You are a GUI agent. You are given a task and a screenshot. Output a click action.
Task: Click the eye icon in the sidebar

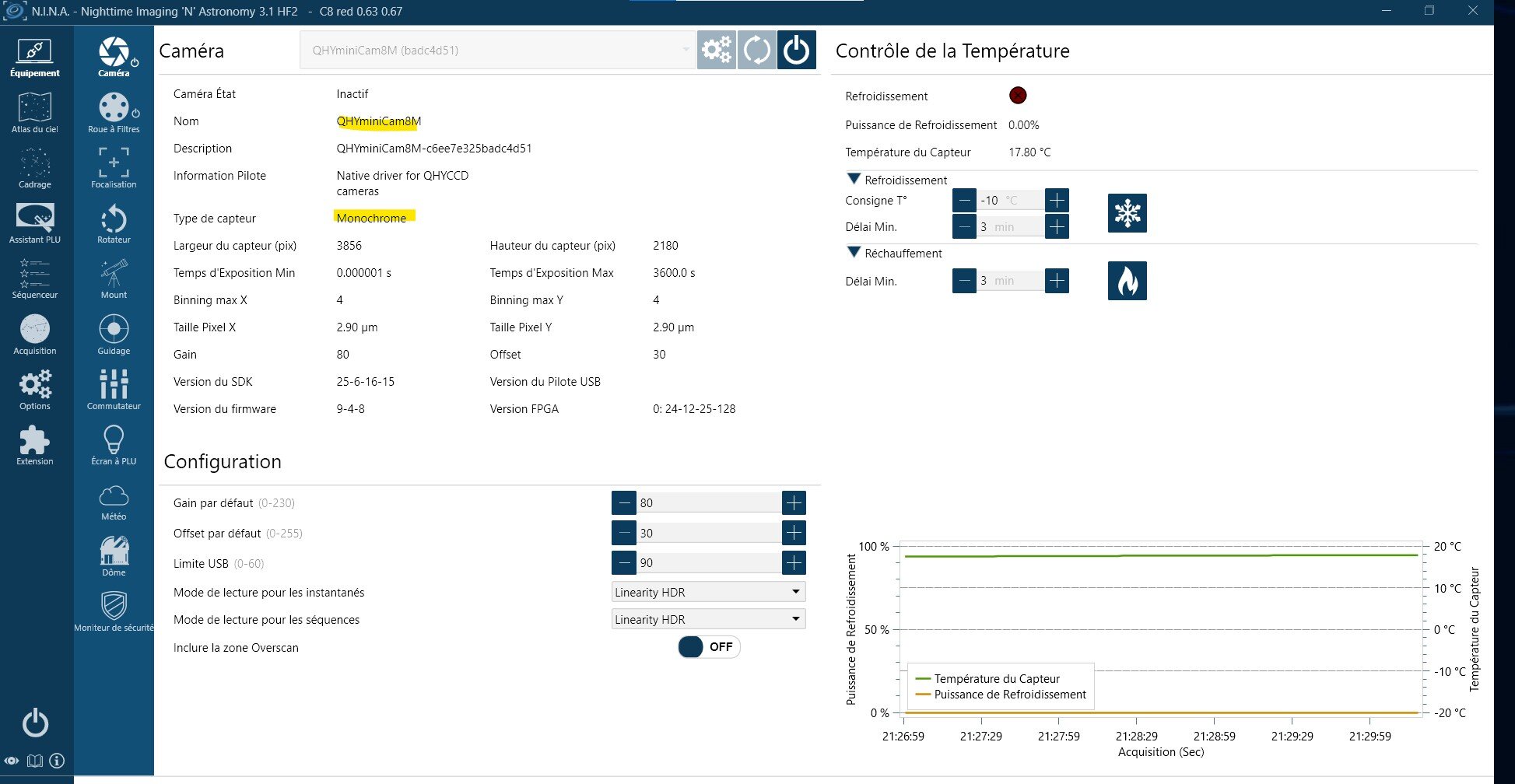point(12,761)
